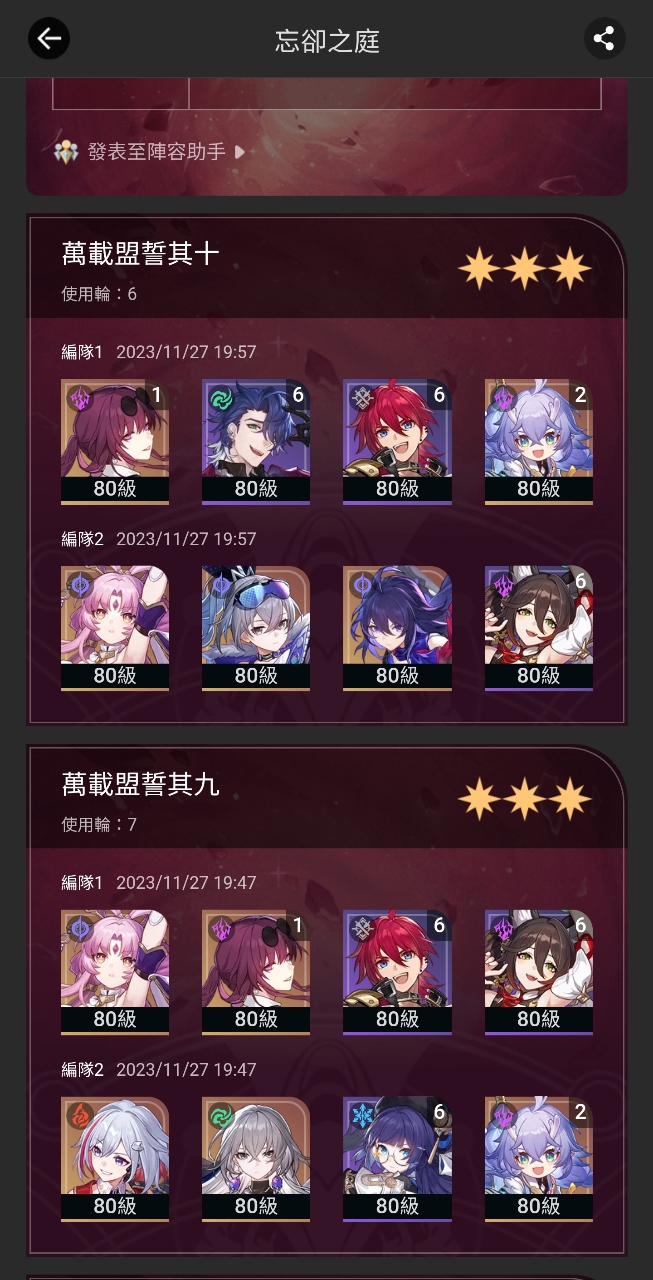Select Tingyun portrait in 其十 team 2
653x1280 pixels.
point(539,629)
